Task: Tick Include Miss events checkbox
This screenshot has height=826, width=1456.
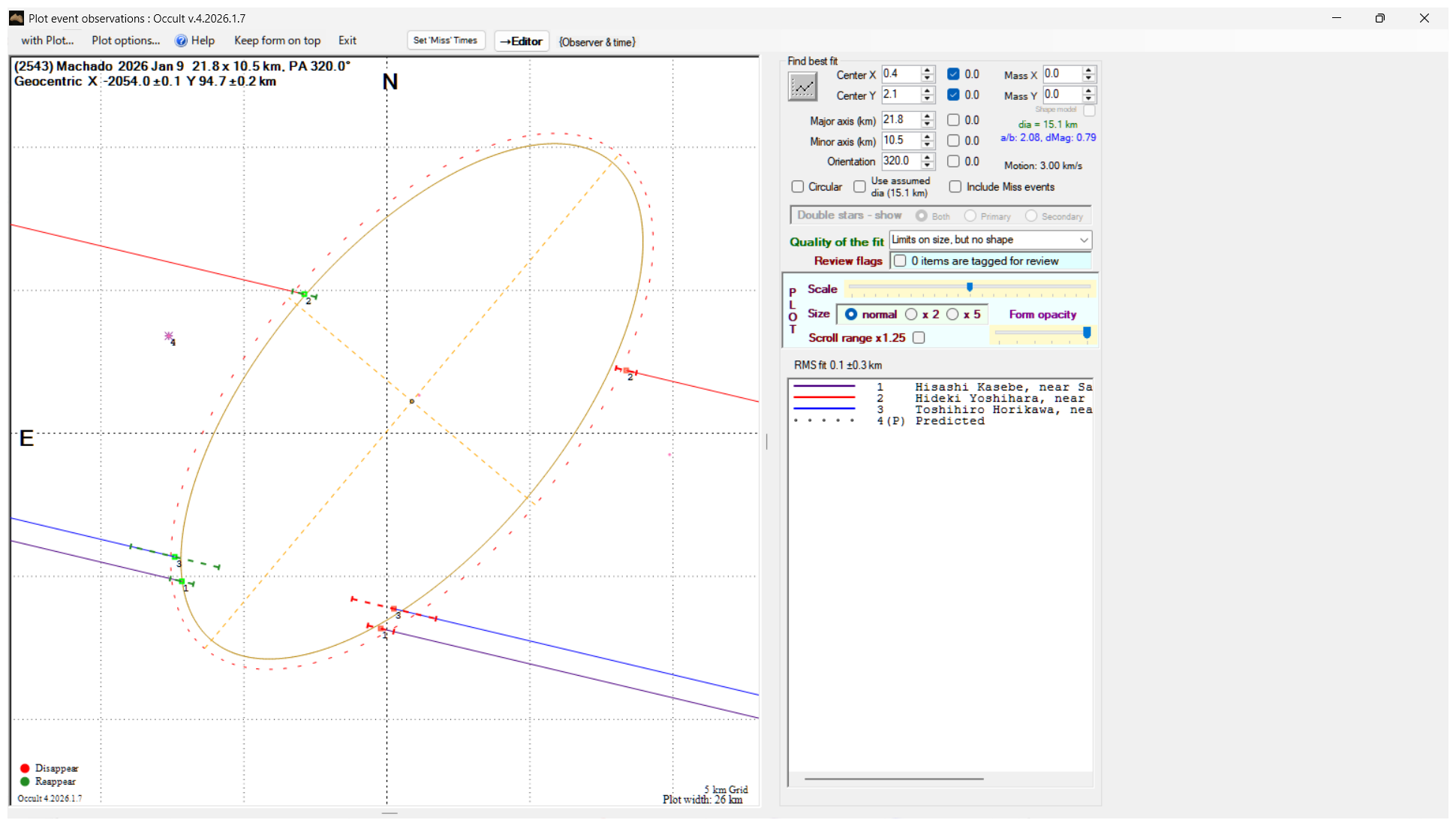Action: [955, 187]
